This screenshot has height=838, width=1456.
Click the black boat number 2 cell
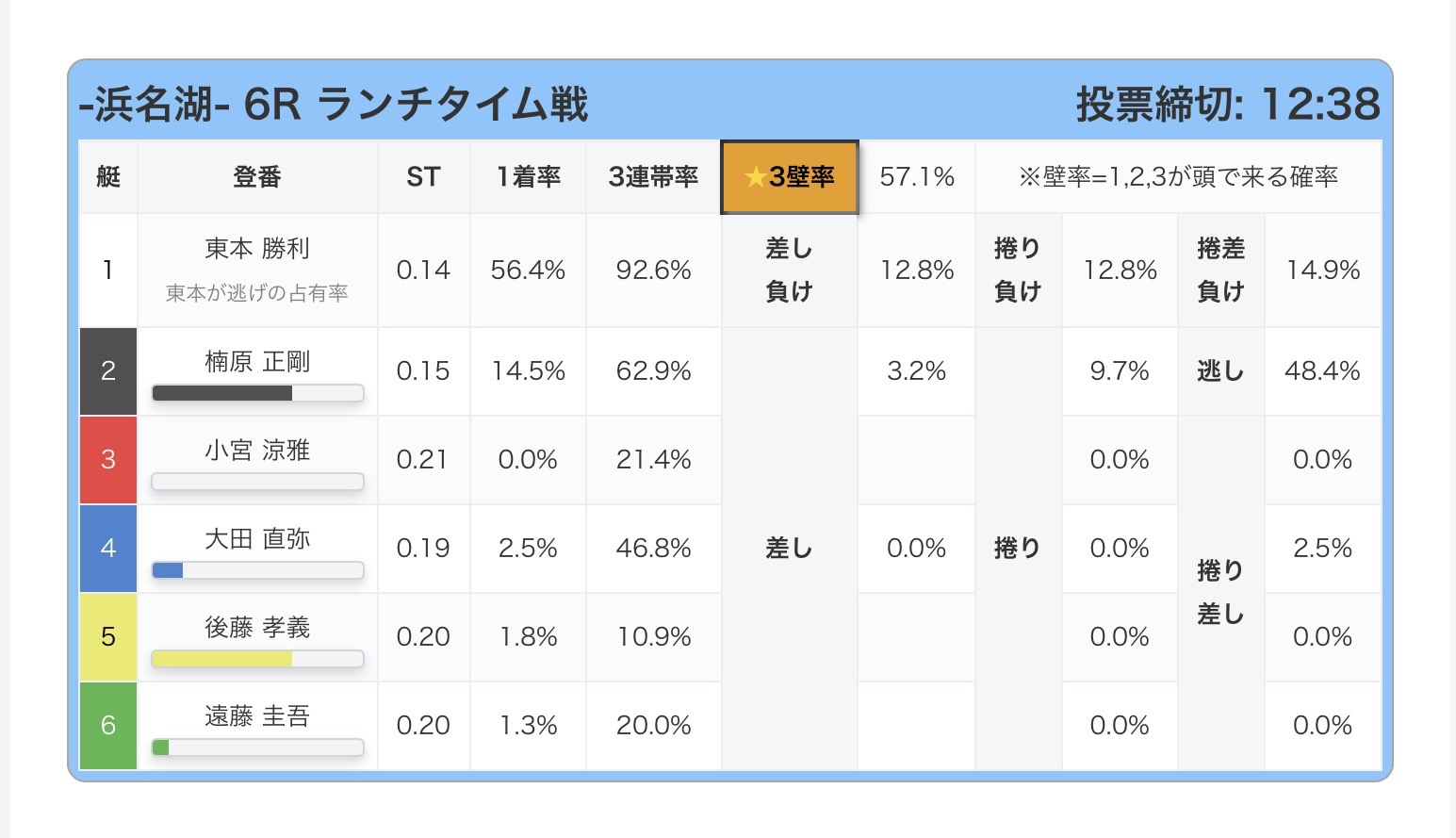click(x=108, y=371)
